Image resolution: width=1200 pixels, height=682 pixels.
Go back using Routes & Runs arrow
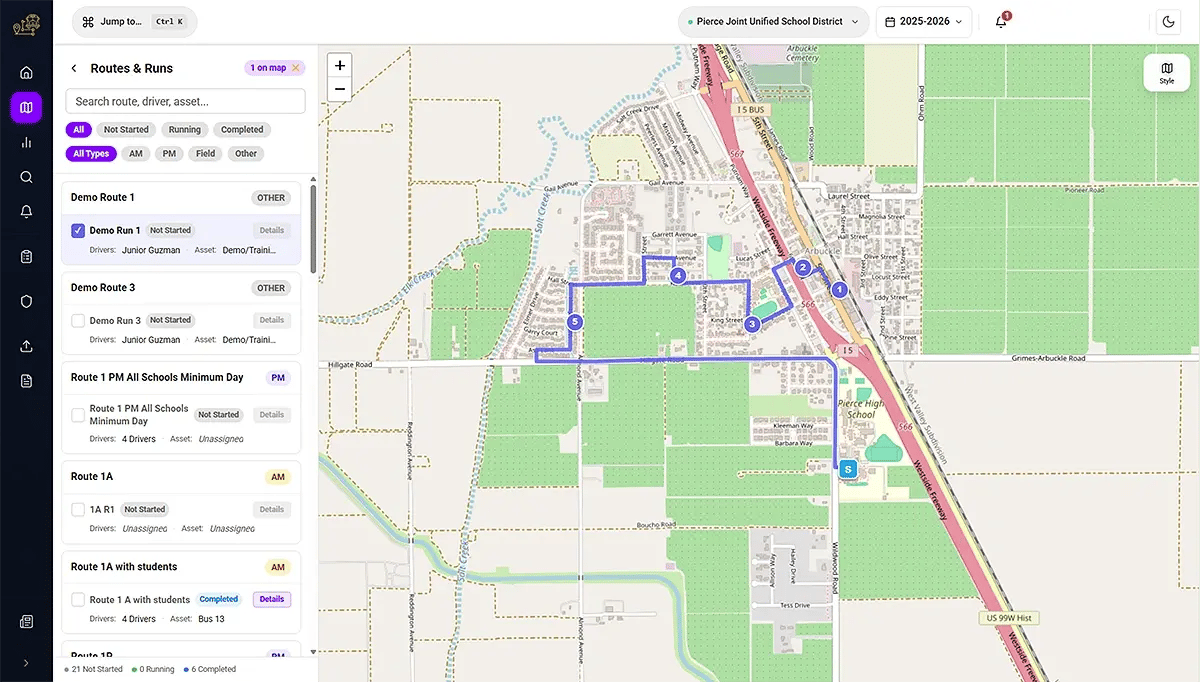pyautogui.click(x=74, y=68)
